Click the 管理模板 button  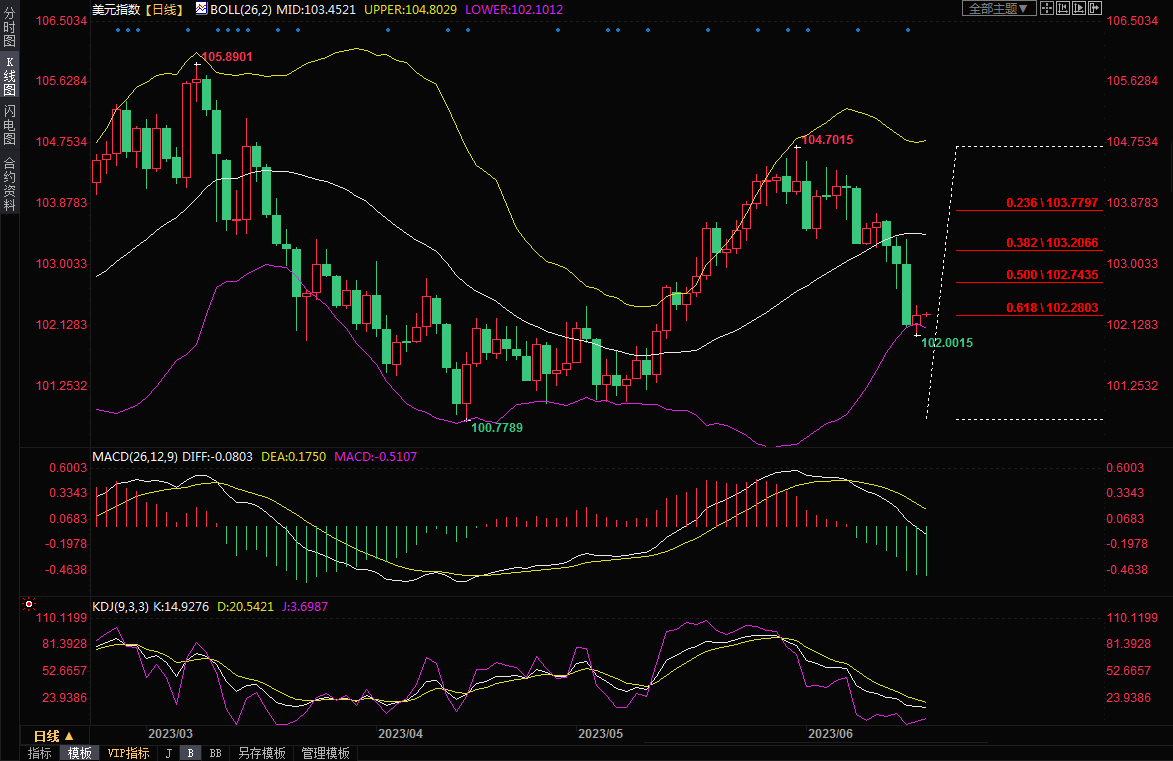click(325, 753)
